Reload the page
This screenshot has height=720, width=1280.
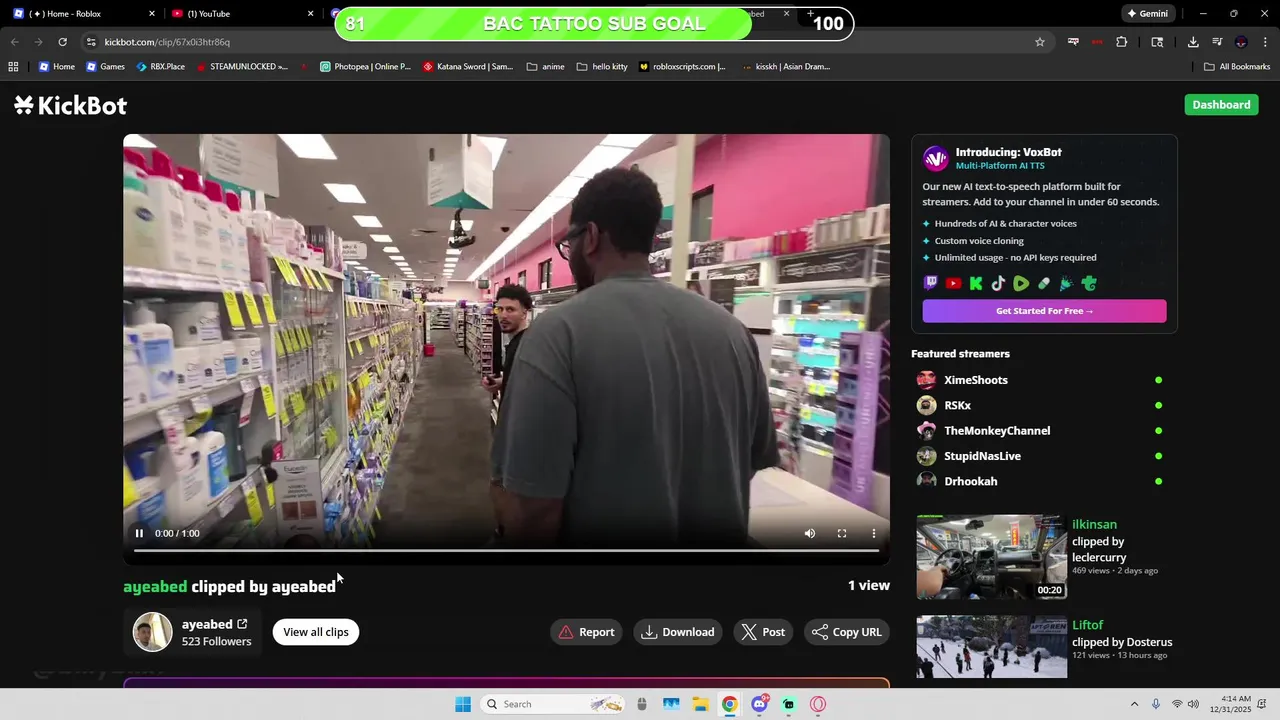62,42
